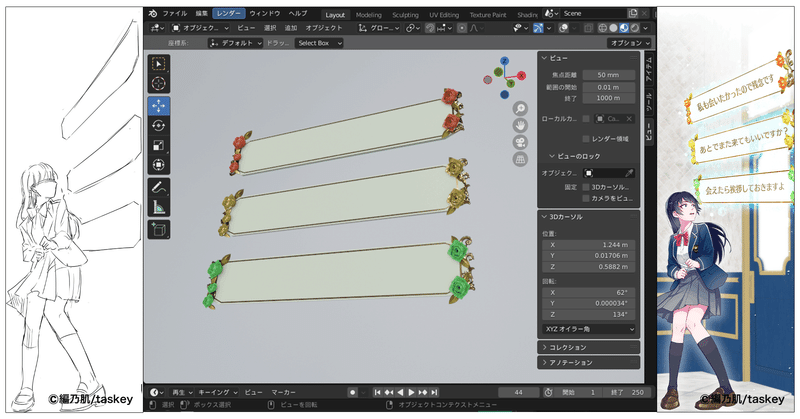Choose the Measure tool icon
Screen dimensions: 800x419
coord(159,207)
